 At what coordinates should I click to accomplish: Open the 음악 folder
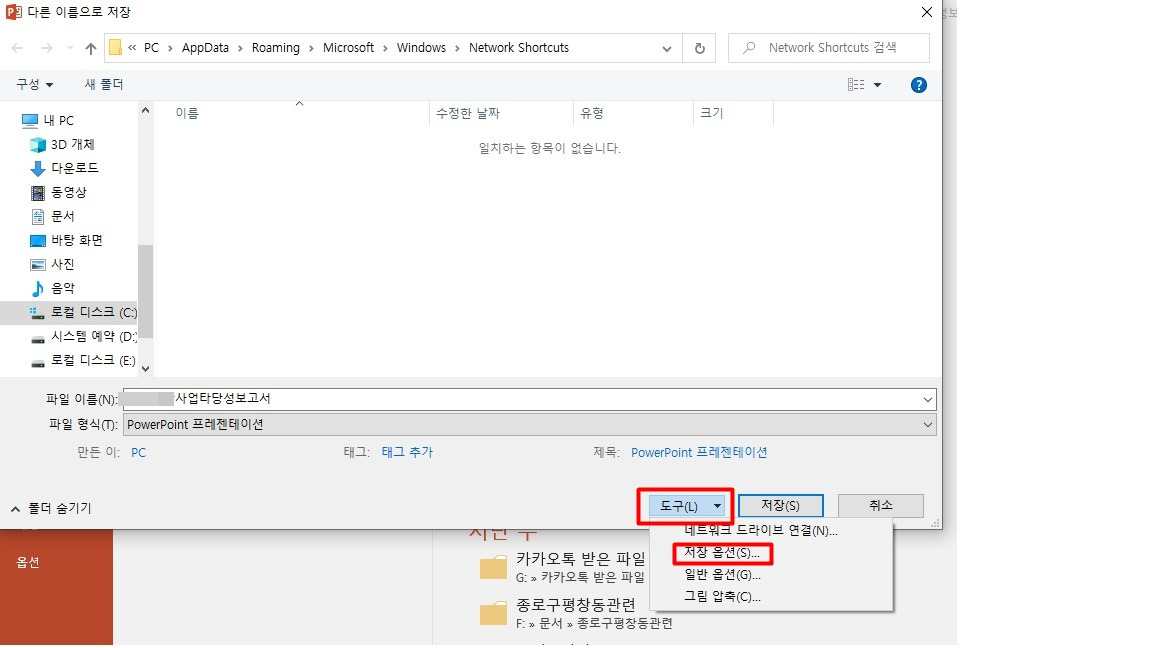[x=52, y=289]
